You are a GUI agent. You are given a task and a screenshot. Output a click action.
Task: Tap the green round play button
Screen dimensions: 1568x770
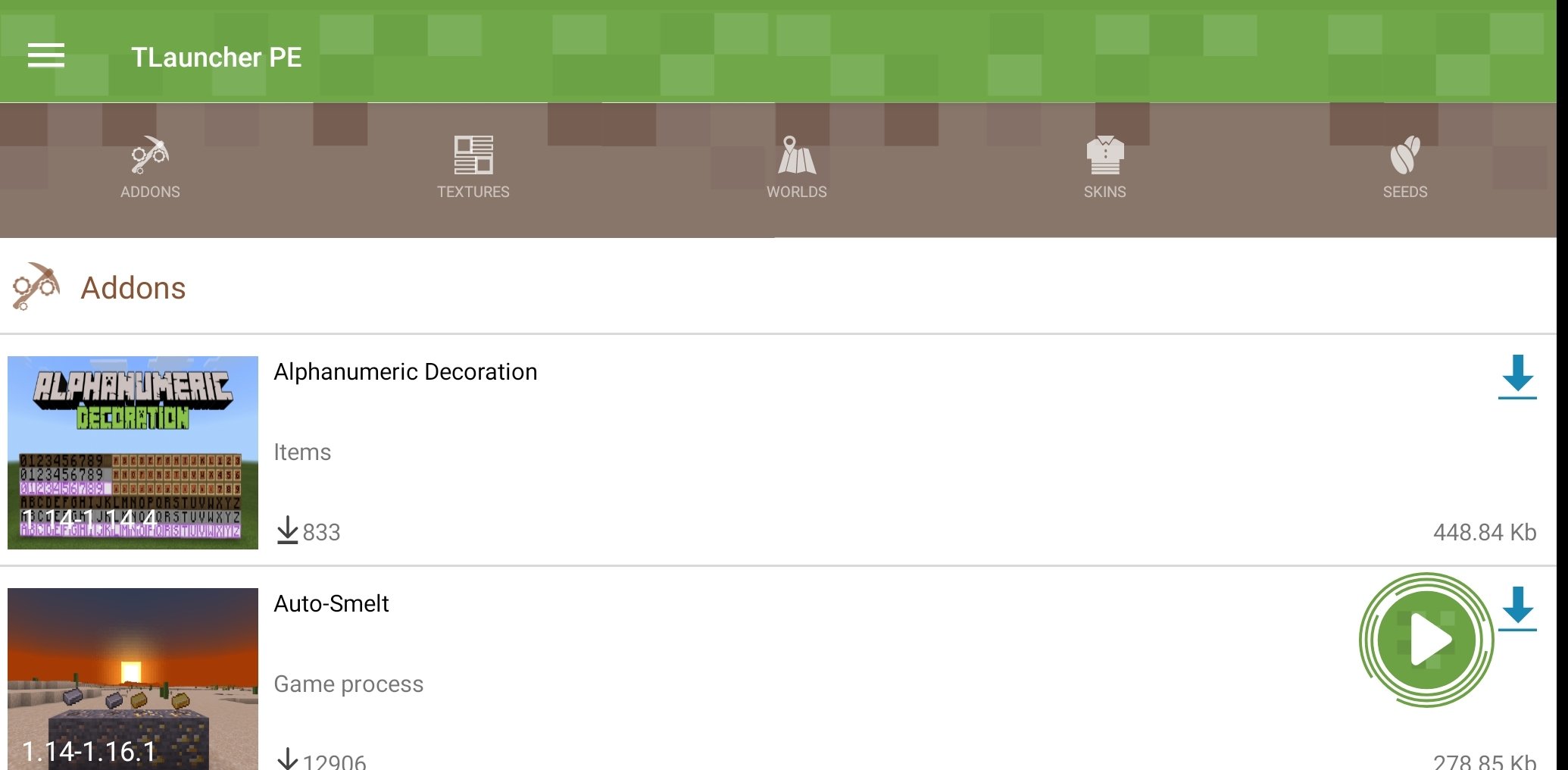[x=1426, y=640]
